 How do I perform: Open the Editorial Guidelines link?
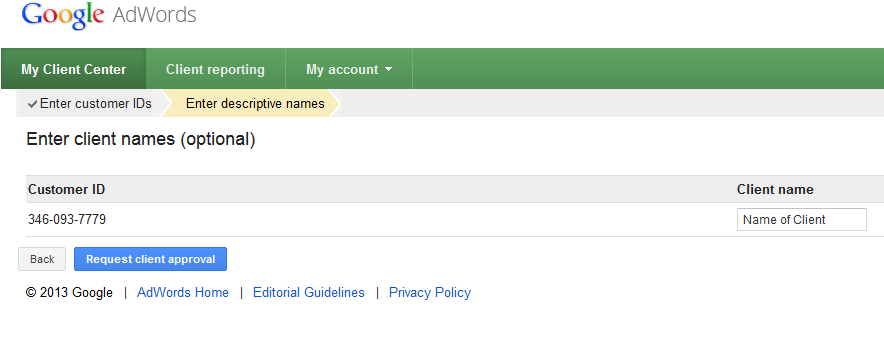309,293
